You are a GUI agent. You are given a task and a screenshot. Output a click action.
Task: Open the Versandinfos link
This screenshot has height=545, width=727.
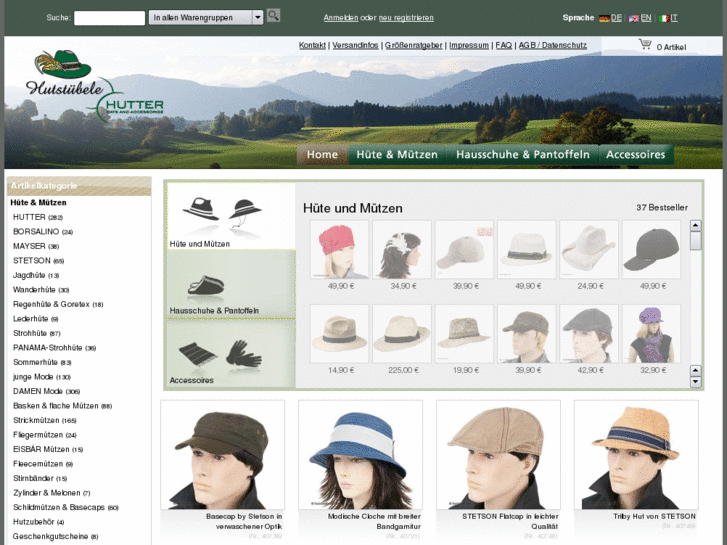point(355,45)
